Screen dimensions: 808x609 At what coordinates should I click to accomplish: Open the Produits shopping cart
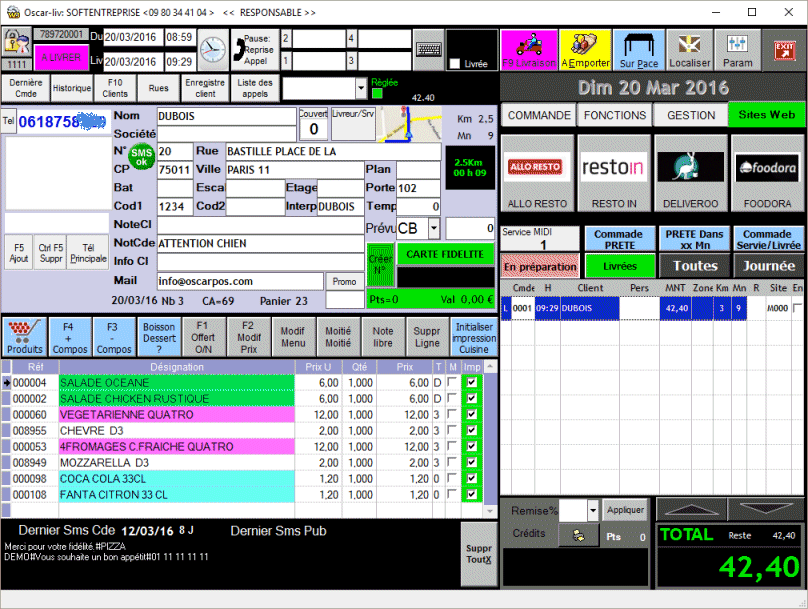click(x=24, y=337)
